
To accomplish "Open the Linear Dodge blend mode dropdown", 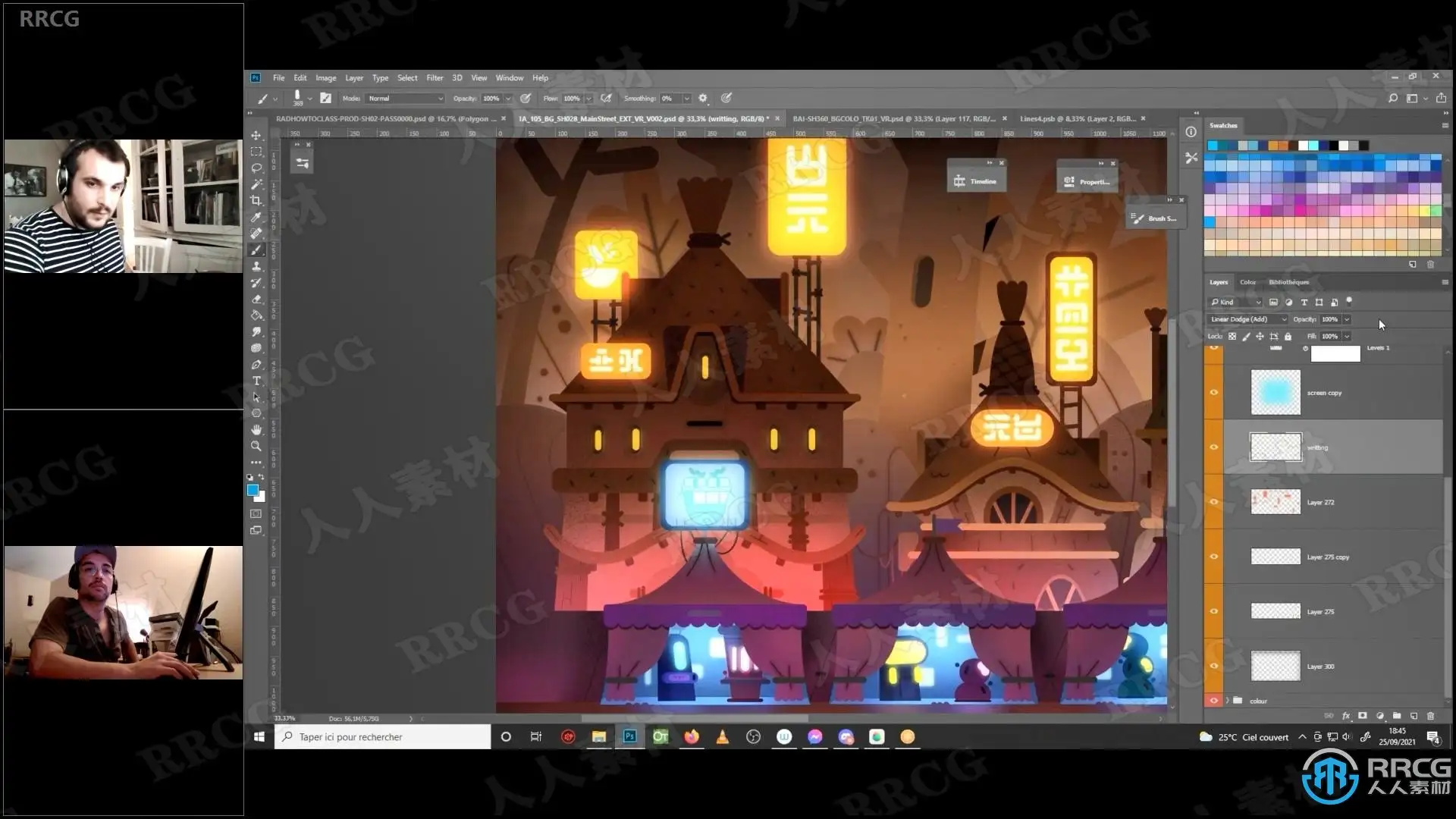I will [1247, 319].
